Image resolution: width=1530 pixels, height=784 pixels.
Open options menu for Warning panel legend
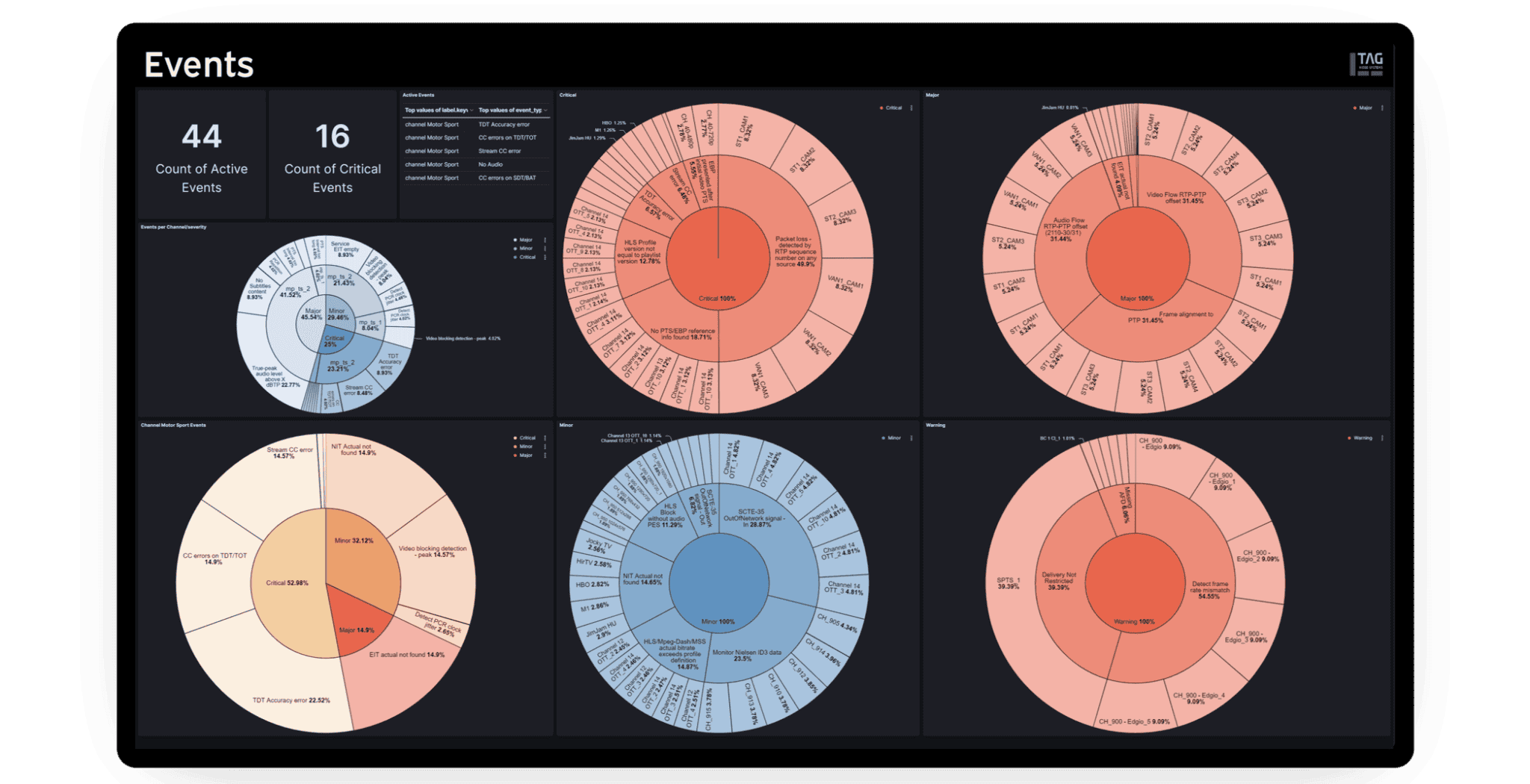(x=1382, y=438)
